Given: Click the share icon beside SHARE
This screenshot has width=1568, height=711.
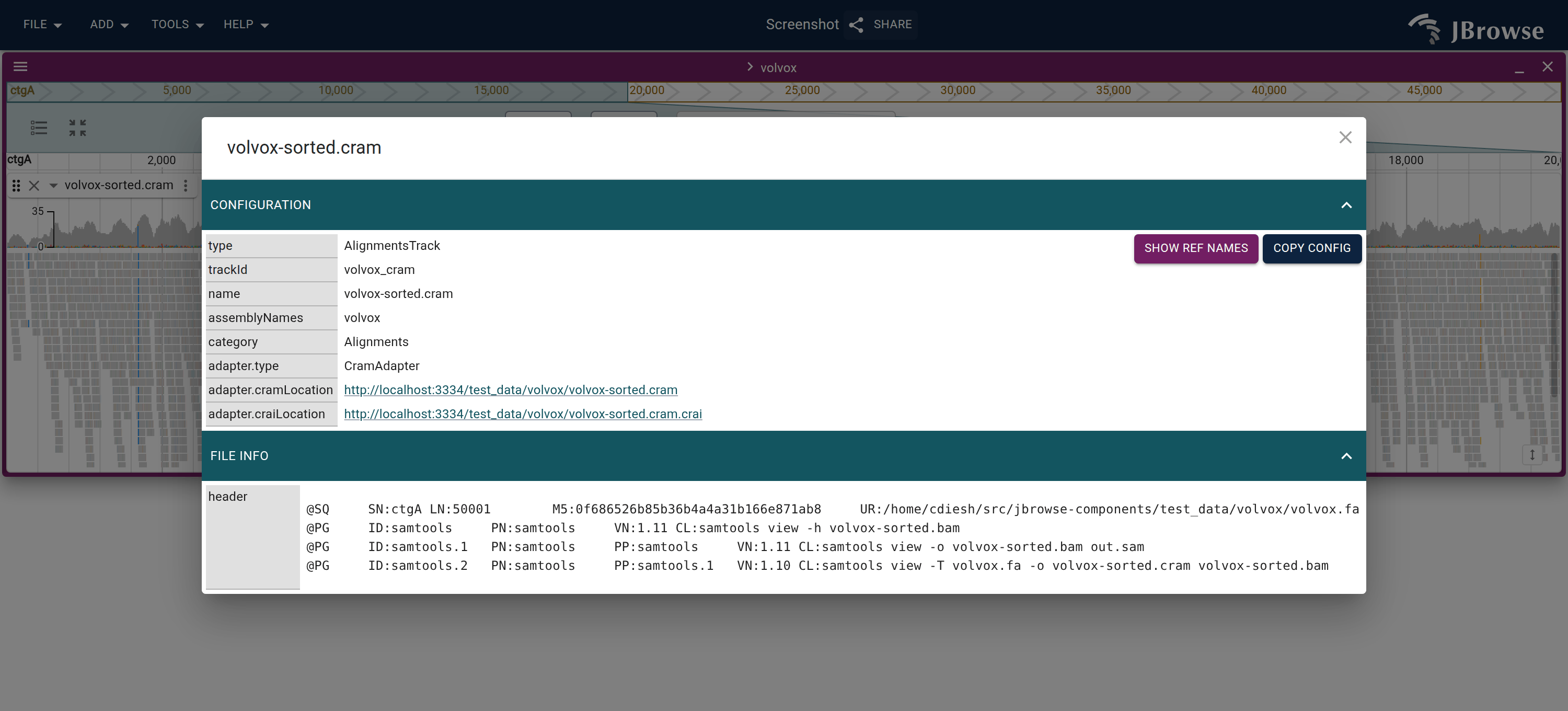Looking at the screenshot, I should (857, 25).
